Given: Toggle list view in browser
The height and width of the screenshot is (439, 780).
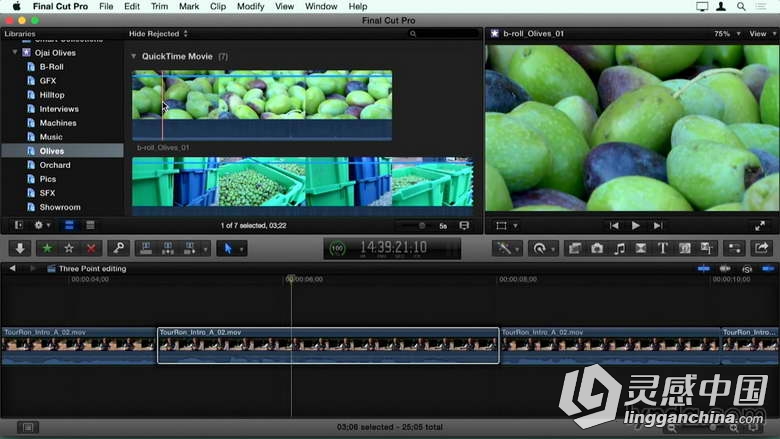Looking at the screenshot, I should click(90, 226).
